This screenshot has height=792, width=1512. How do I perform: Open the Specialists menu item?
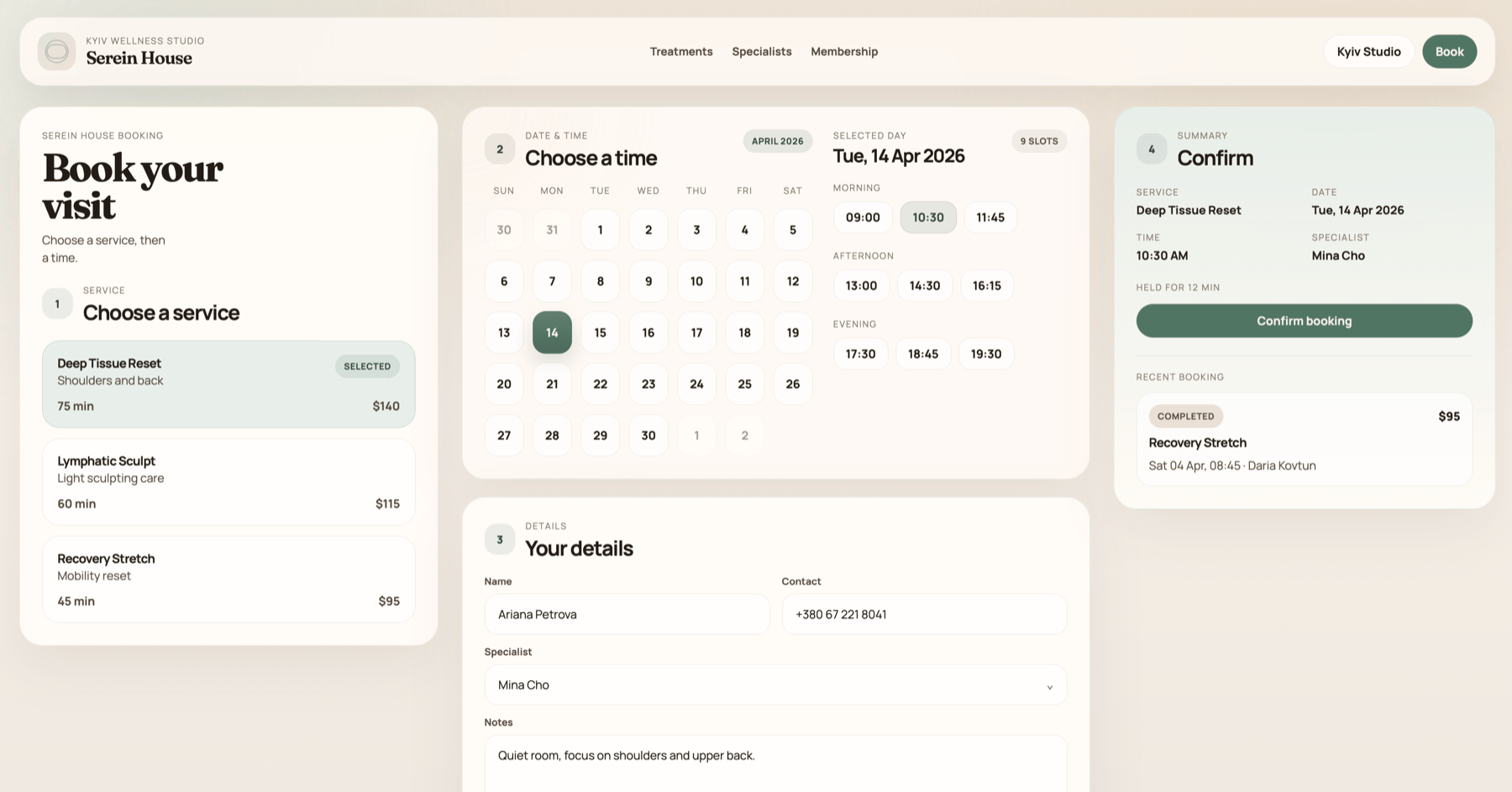click(x=762, y=51)
